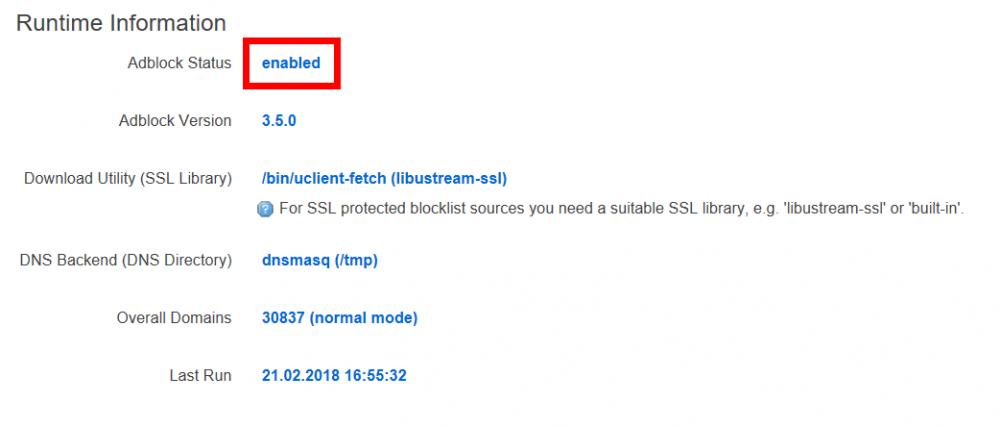Screen dimensions: 1000x427
Task: Click the 16:55:32 last run time
Action: tap(374, 376)
